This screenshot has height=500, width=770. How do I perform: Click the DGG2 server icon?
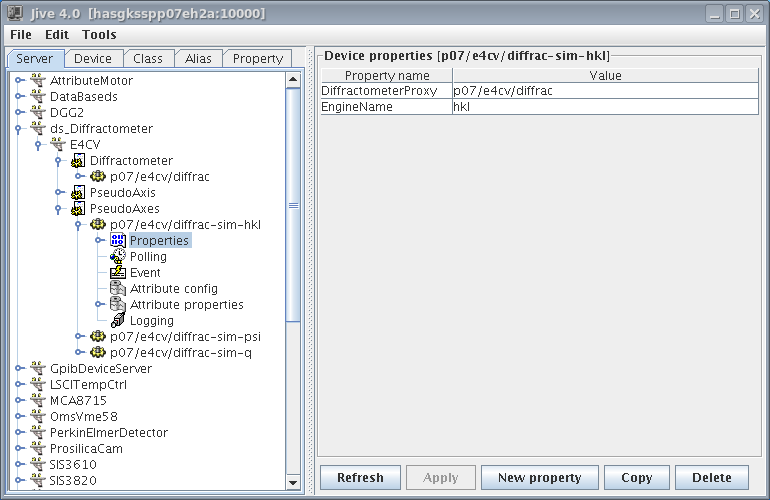point(37,112)
